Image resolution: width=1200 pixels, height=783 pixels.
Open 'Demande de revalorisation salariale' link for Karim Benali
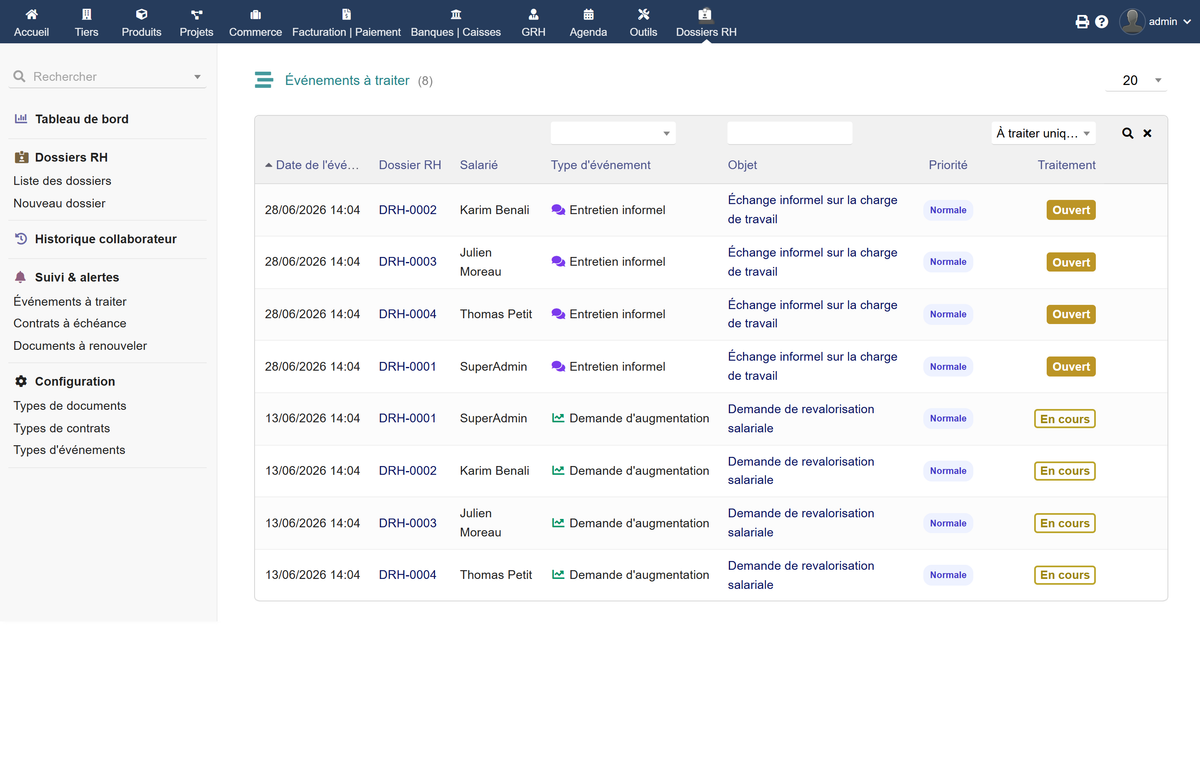click(x=801, y=471)
